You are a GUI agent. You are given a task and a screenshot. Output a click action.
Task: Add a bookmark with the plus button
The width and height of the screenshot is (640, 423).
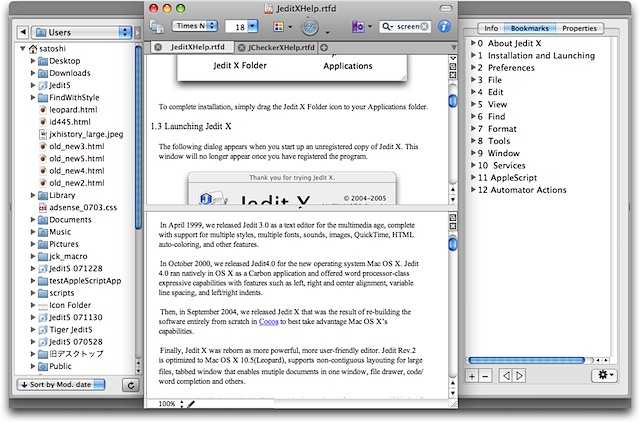tap(472, 376)
